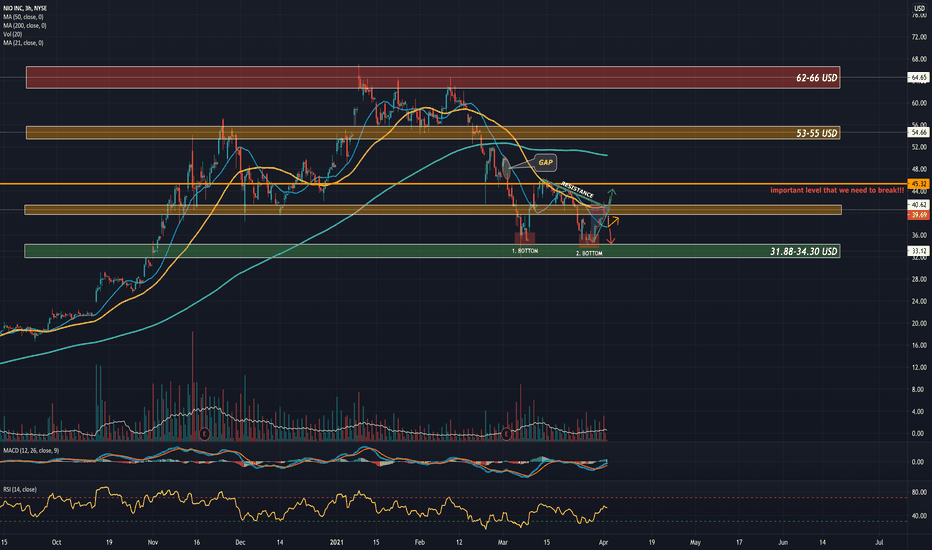
Task: Select the MA (50, close, 0) indicator legend
Action: click(x=23, y=17)
